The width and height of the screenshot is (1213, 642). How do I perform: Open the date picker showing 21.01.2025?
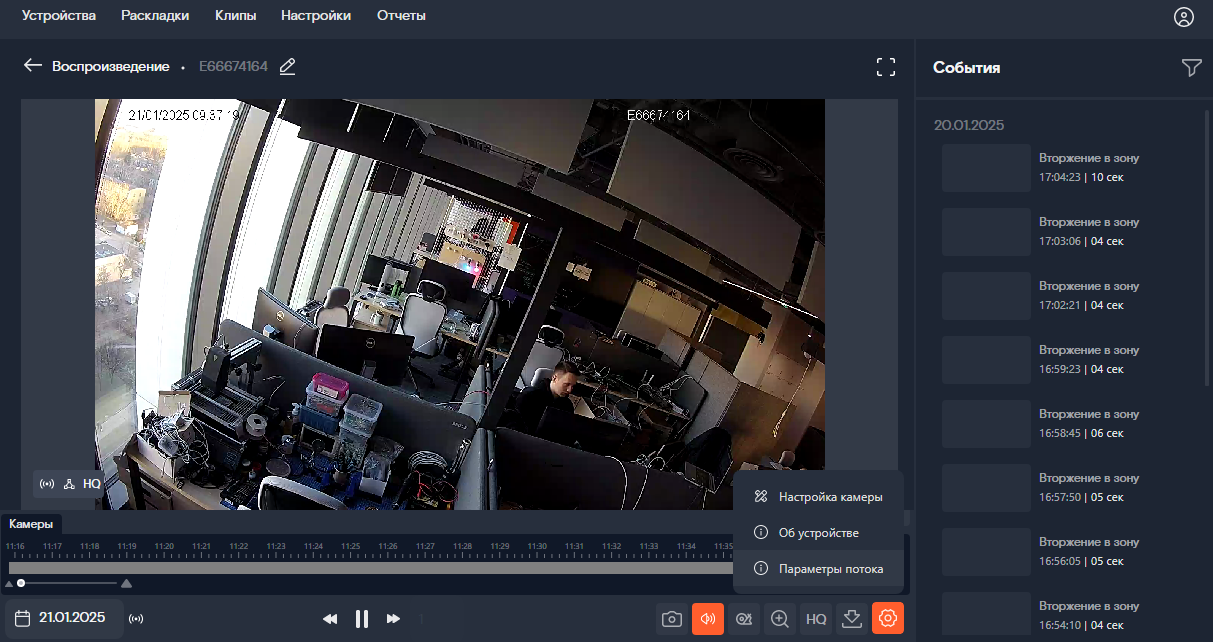(x=64, y=618)
